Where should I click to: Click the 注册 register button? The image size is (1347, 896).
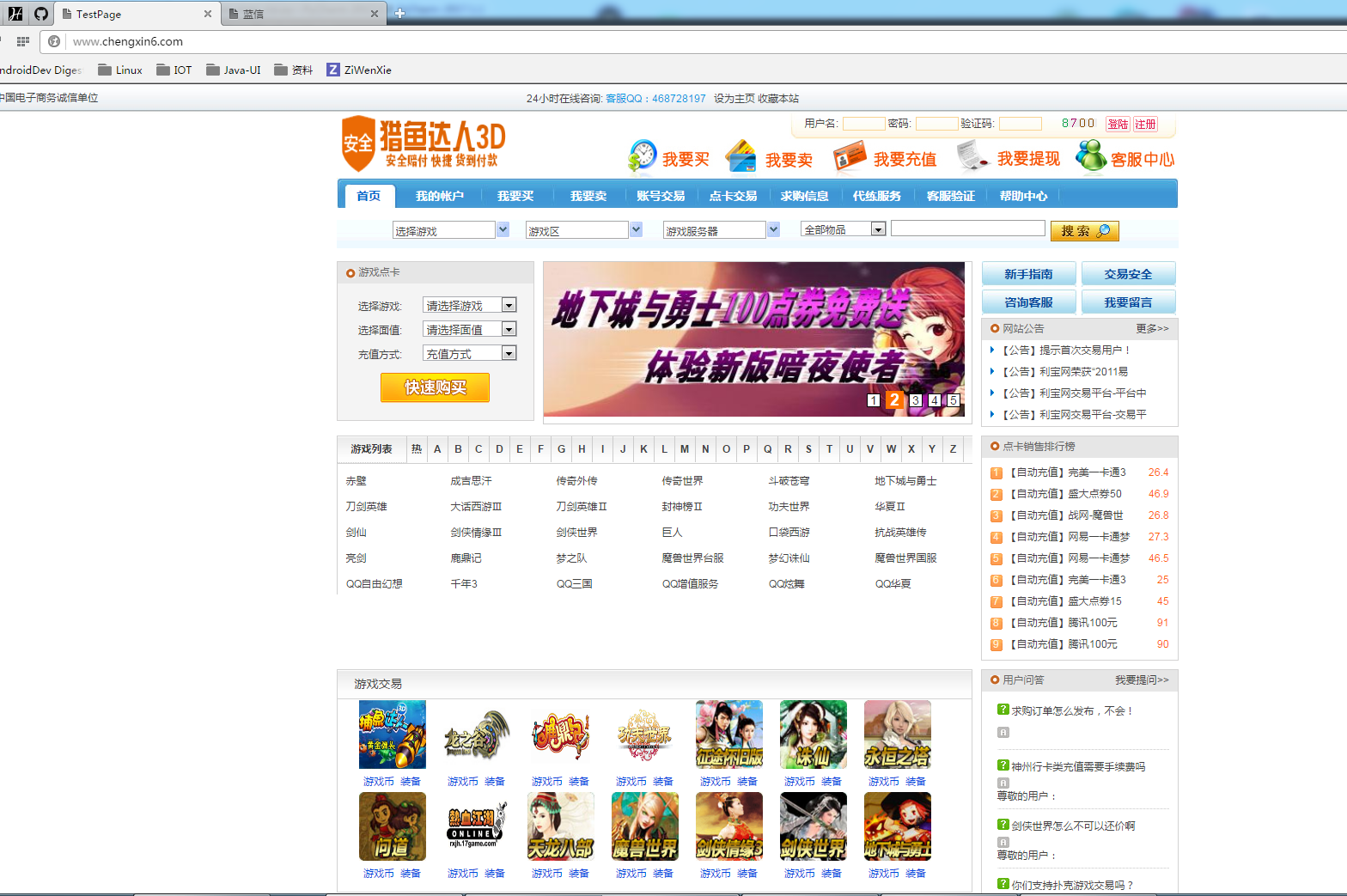click(x=1145, y=124)
